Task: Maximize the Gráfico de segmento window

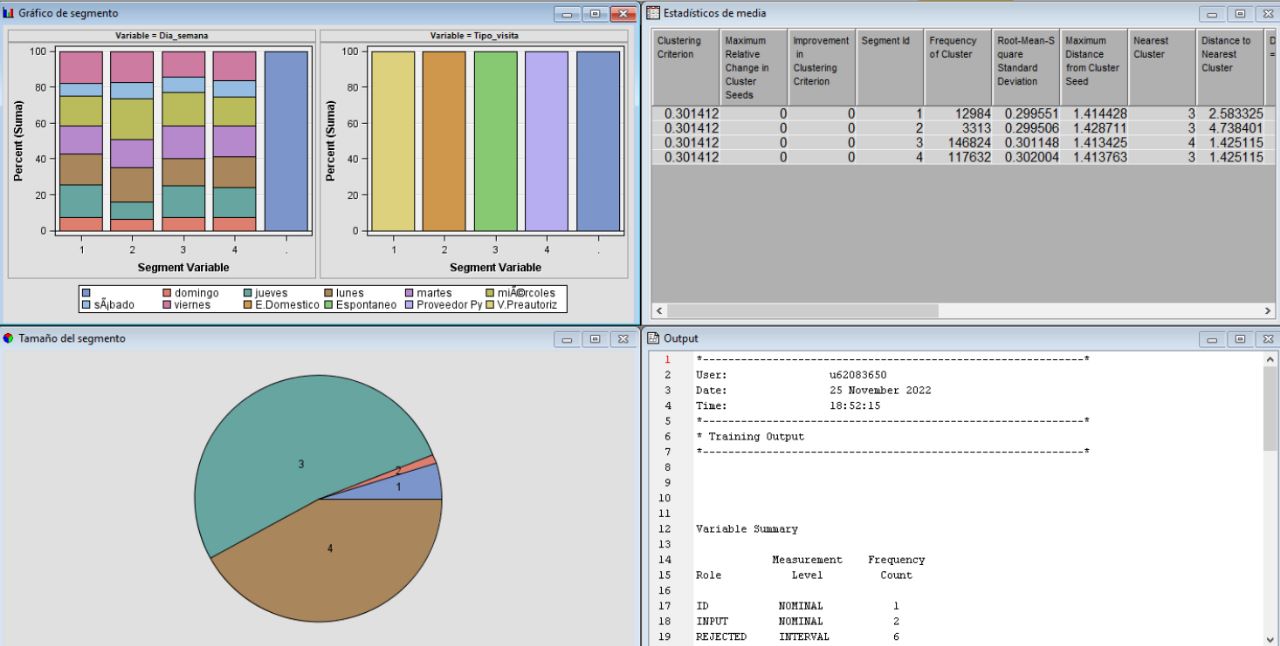Action: pyautogui.click(x=595, y=13)
